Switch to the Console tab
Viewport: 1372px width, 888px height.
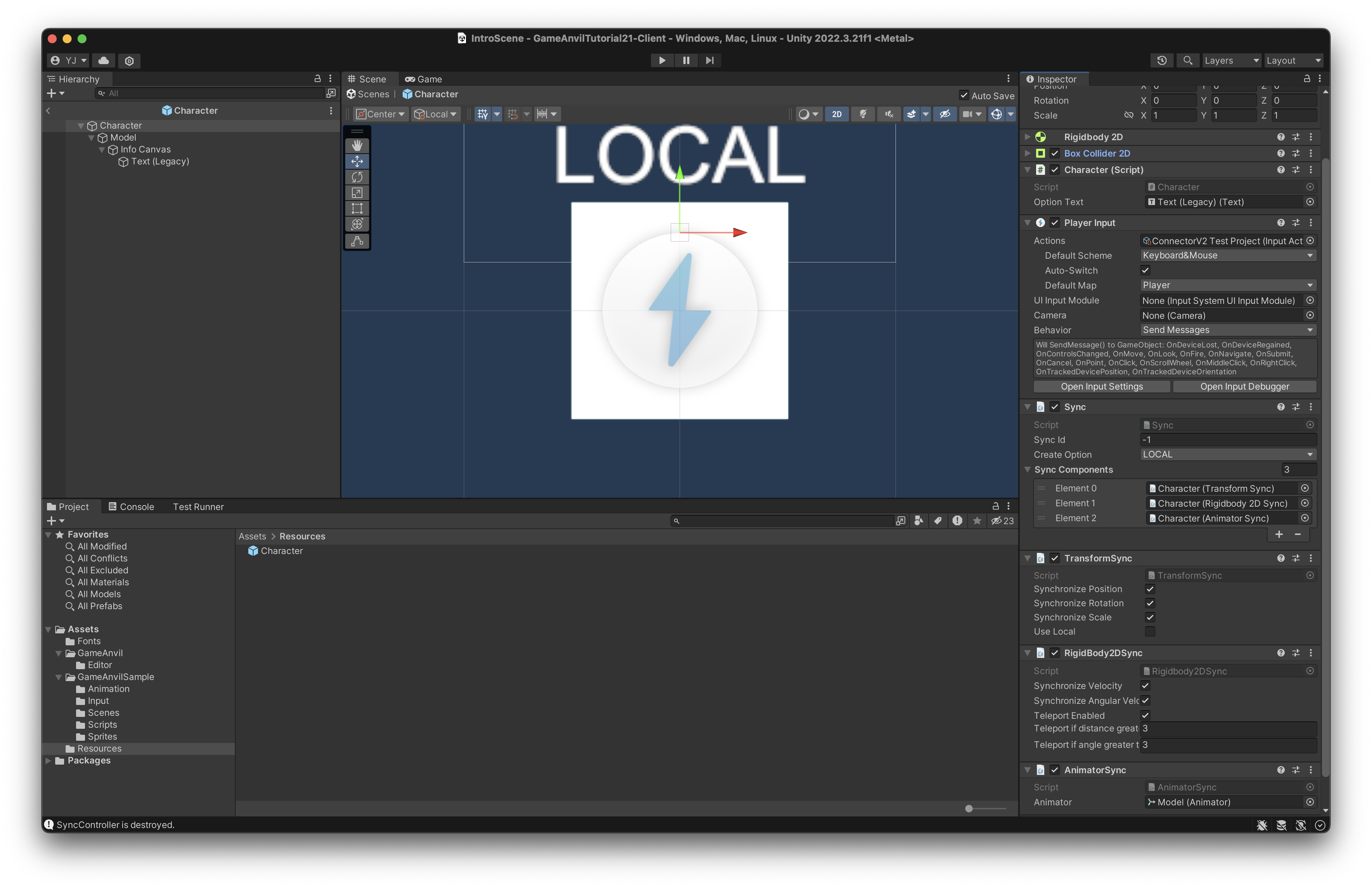pyautogui.click(x=132, y=507)
